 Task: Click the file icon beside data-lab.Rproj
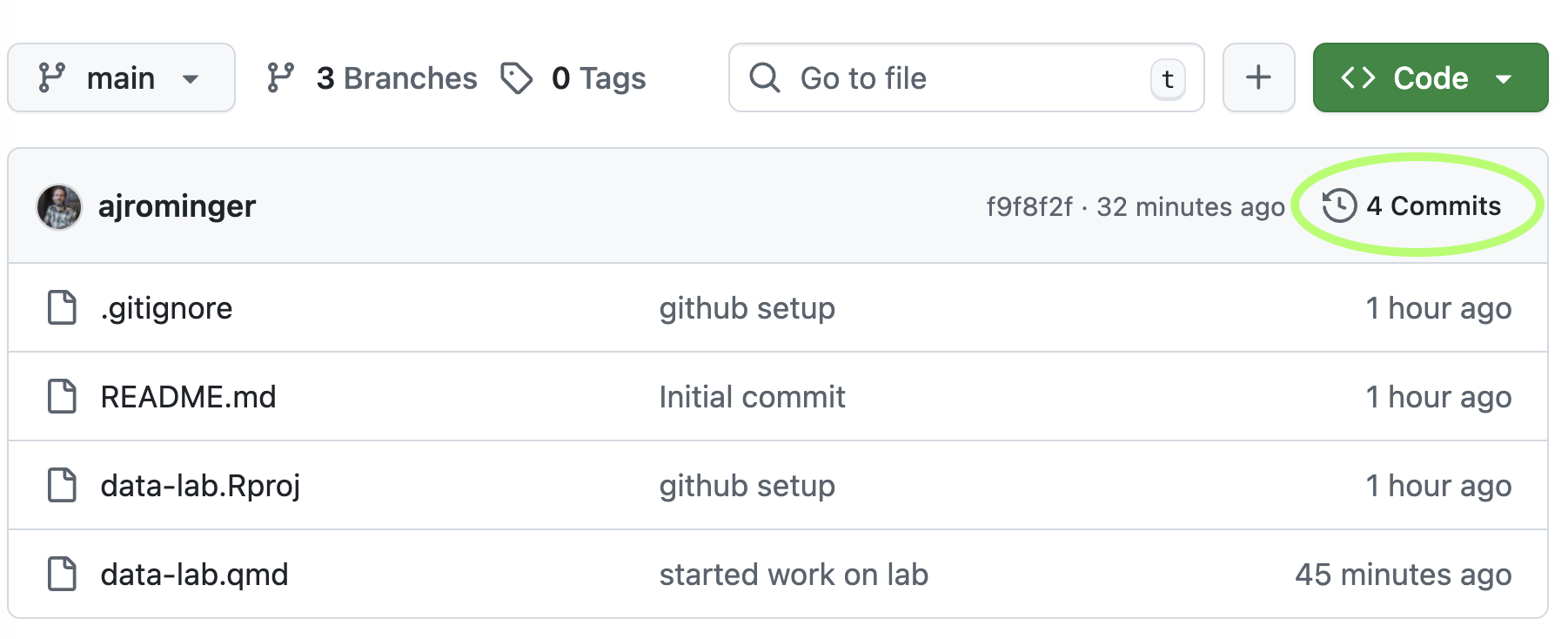tap(62, 486)
